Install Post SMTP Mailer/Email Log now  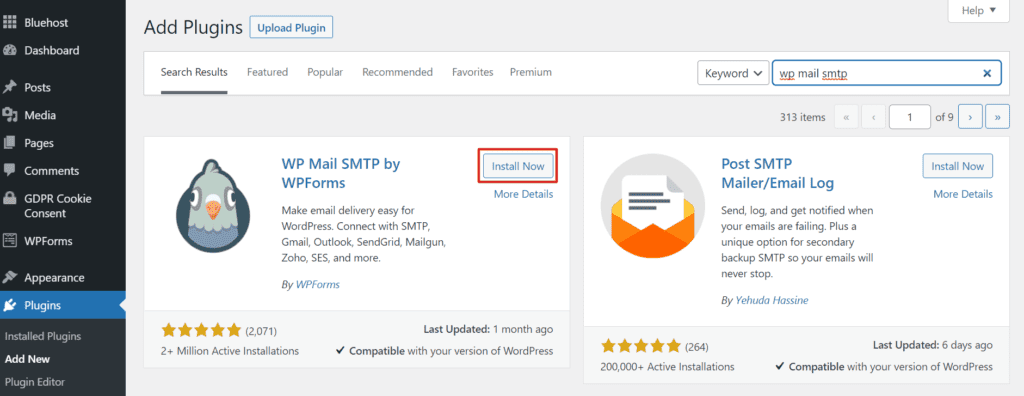[x=957, y=166]
